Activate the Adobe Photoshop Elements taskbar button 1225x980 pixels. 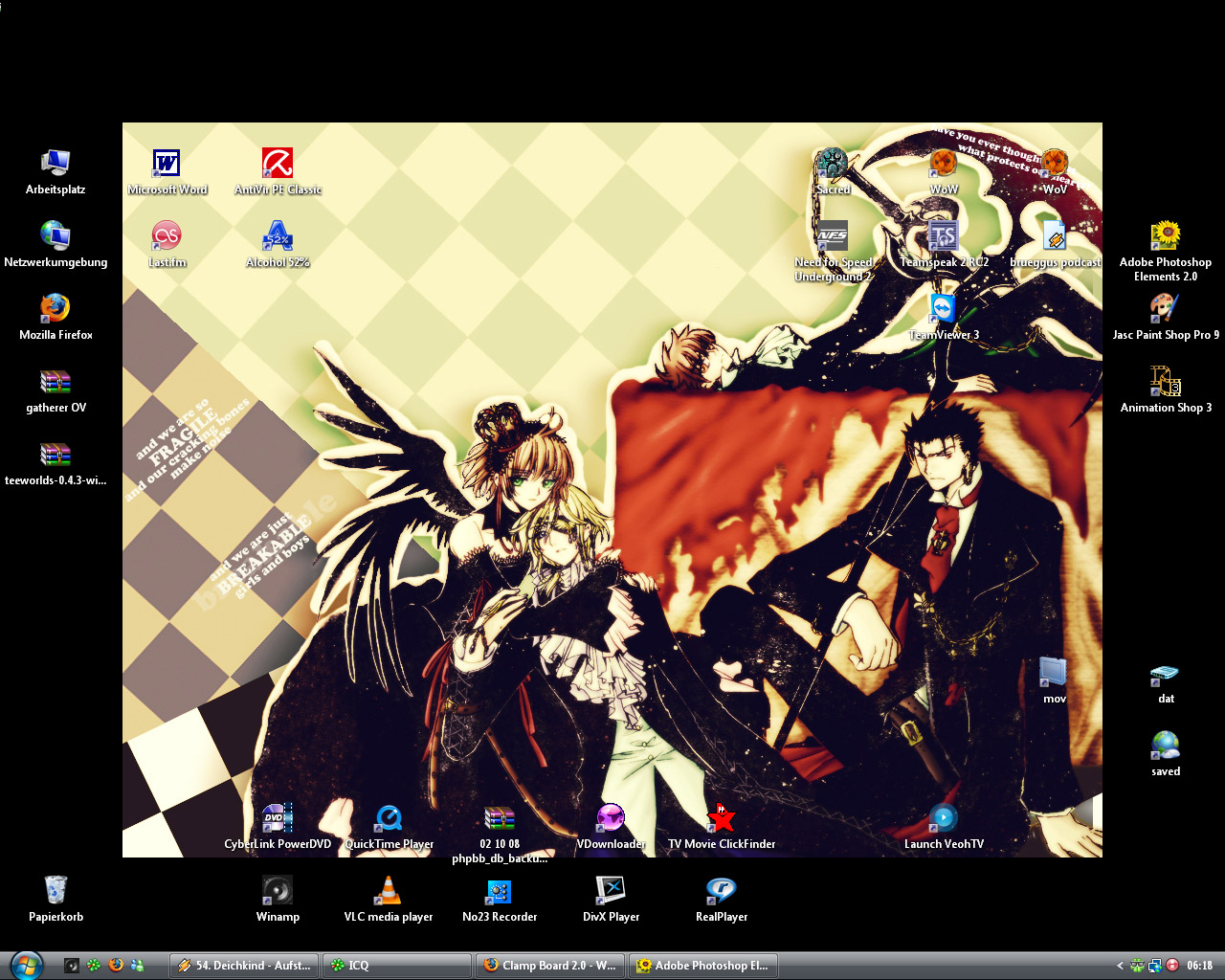pyautogui.click(x=703, y=966)
